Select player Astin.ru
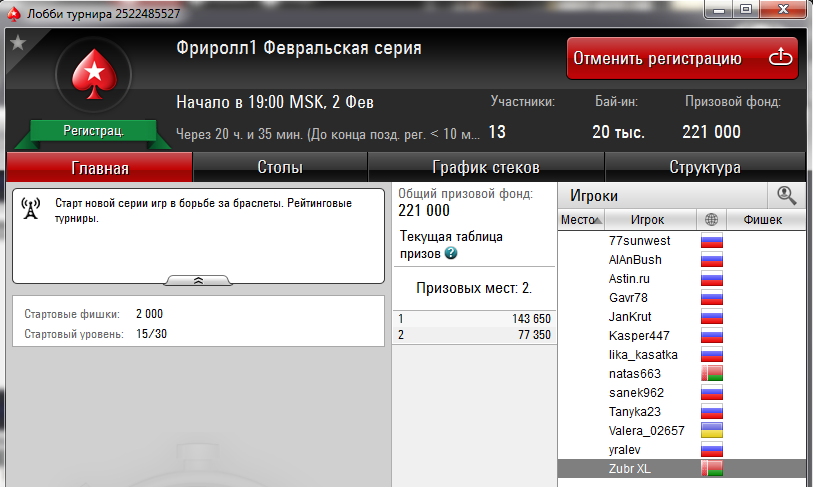The image size is (813, 487). pos(682,279)
